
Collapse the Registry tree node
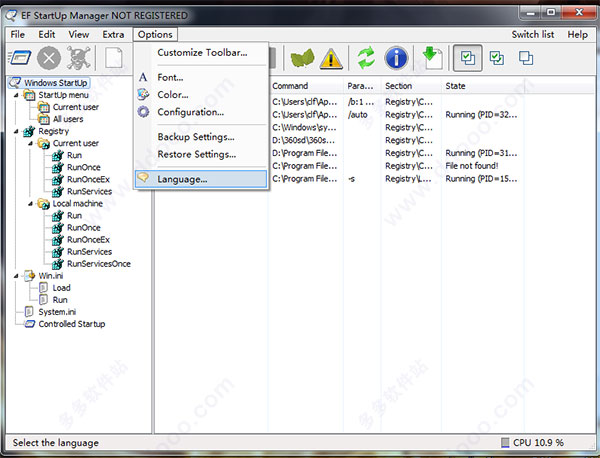tap(16, 131)
